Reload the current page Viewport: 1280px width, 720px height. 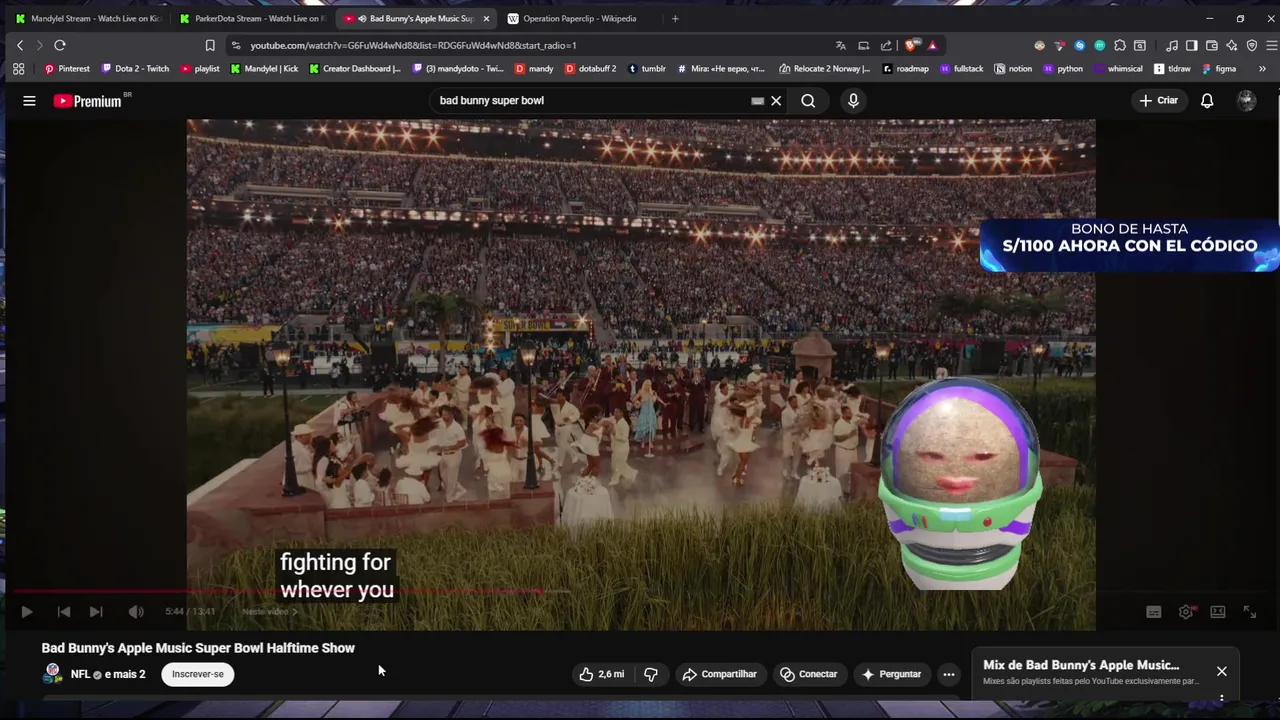60,45
